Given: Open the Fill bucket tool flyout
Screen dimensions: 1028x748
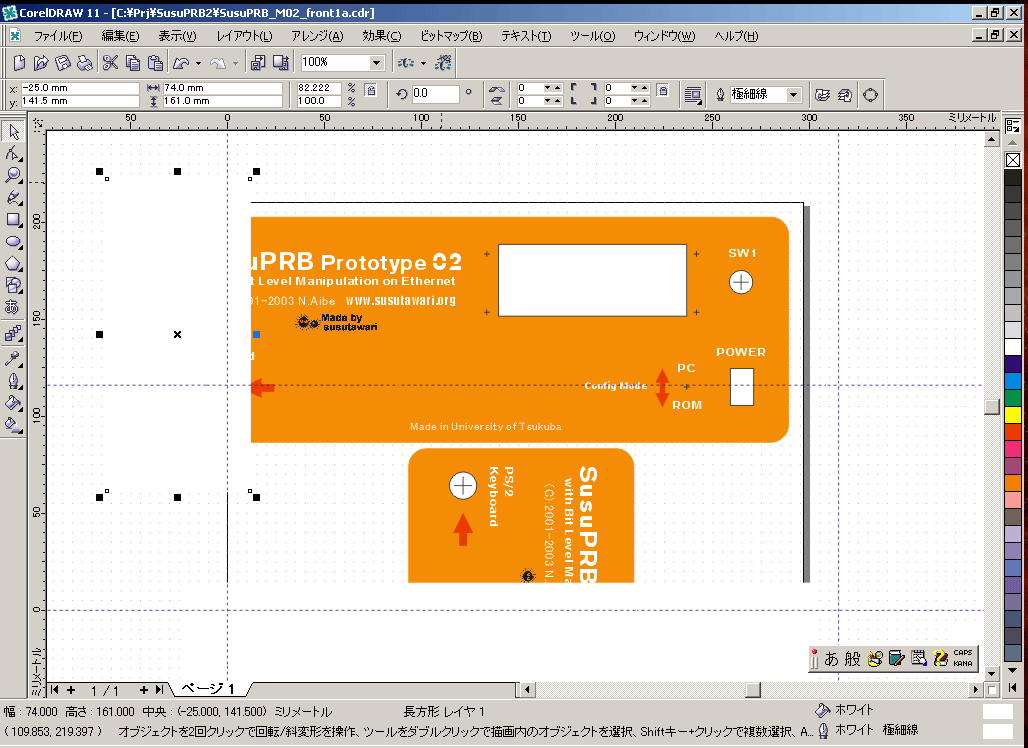Looking at the screenshot, I should pos(13,403).
